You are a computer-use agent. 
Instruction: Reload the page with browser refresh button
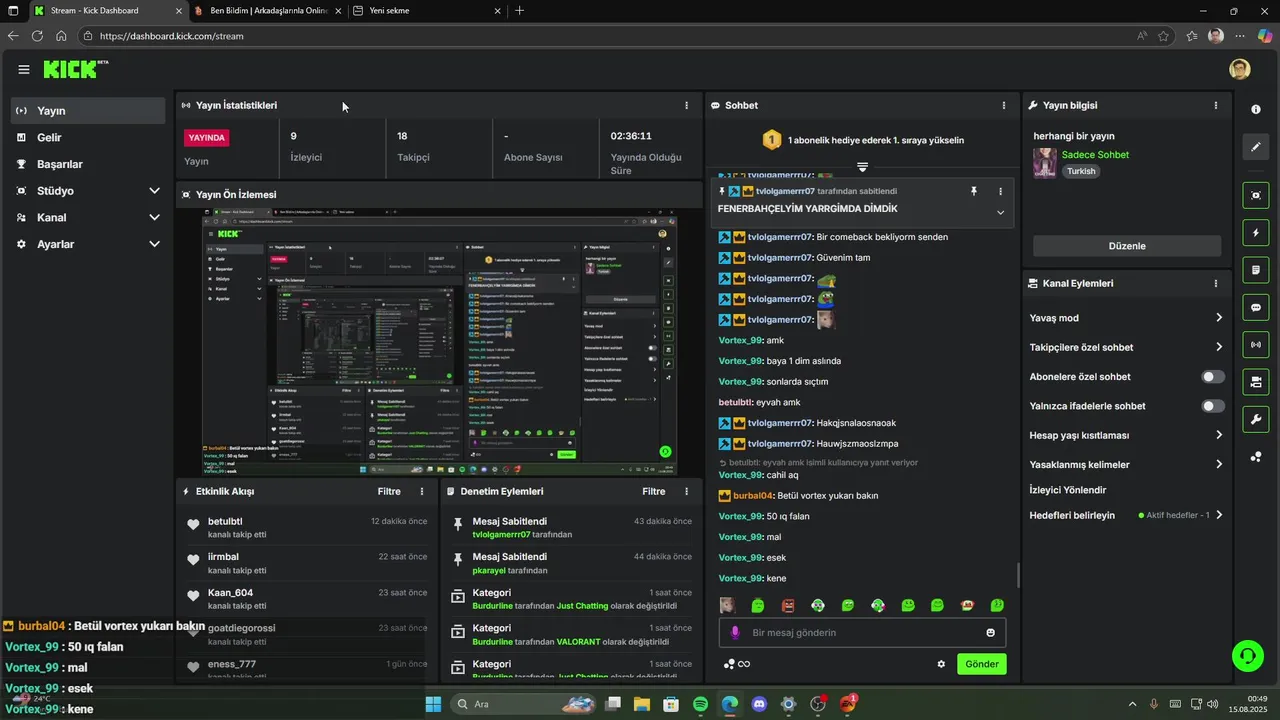point(37,36)
